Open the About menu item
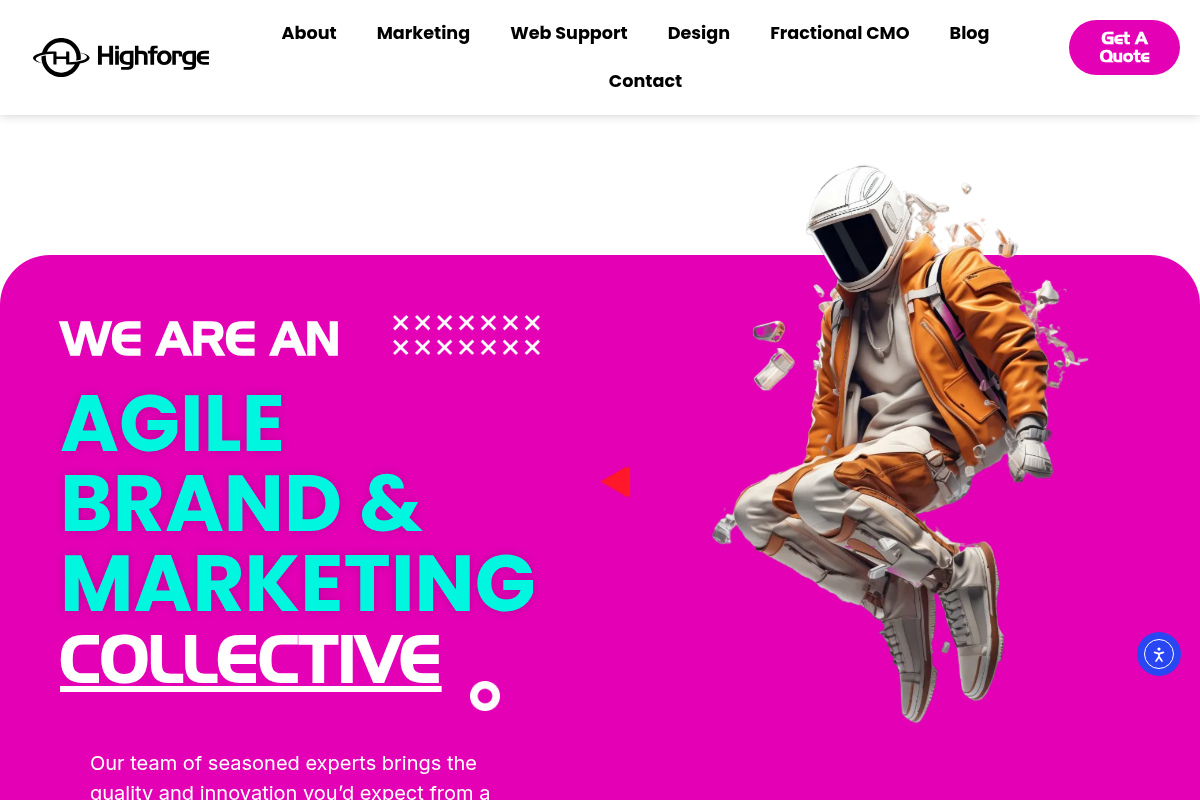Viewport: 1200px width, 800px height. point(309,33)
